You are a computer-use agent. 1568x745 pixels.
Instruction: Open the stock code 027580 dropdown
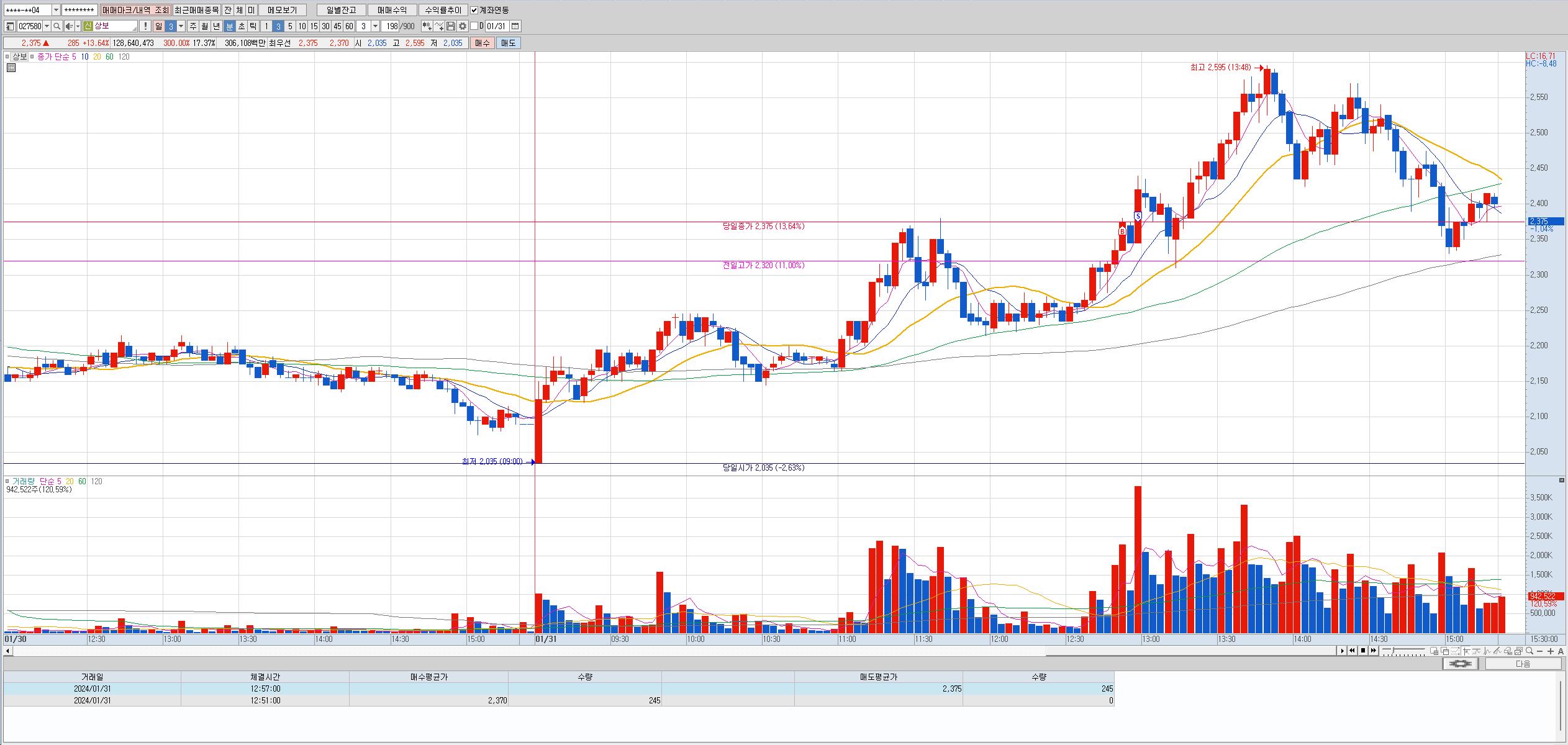(x=47, y=26)
